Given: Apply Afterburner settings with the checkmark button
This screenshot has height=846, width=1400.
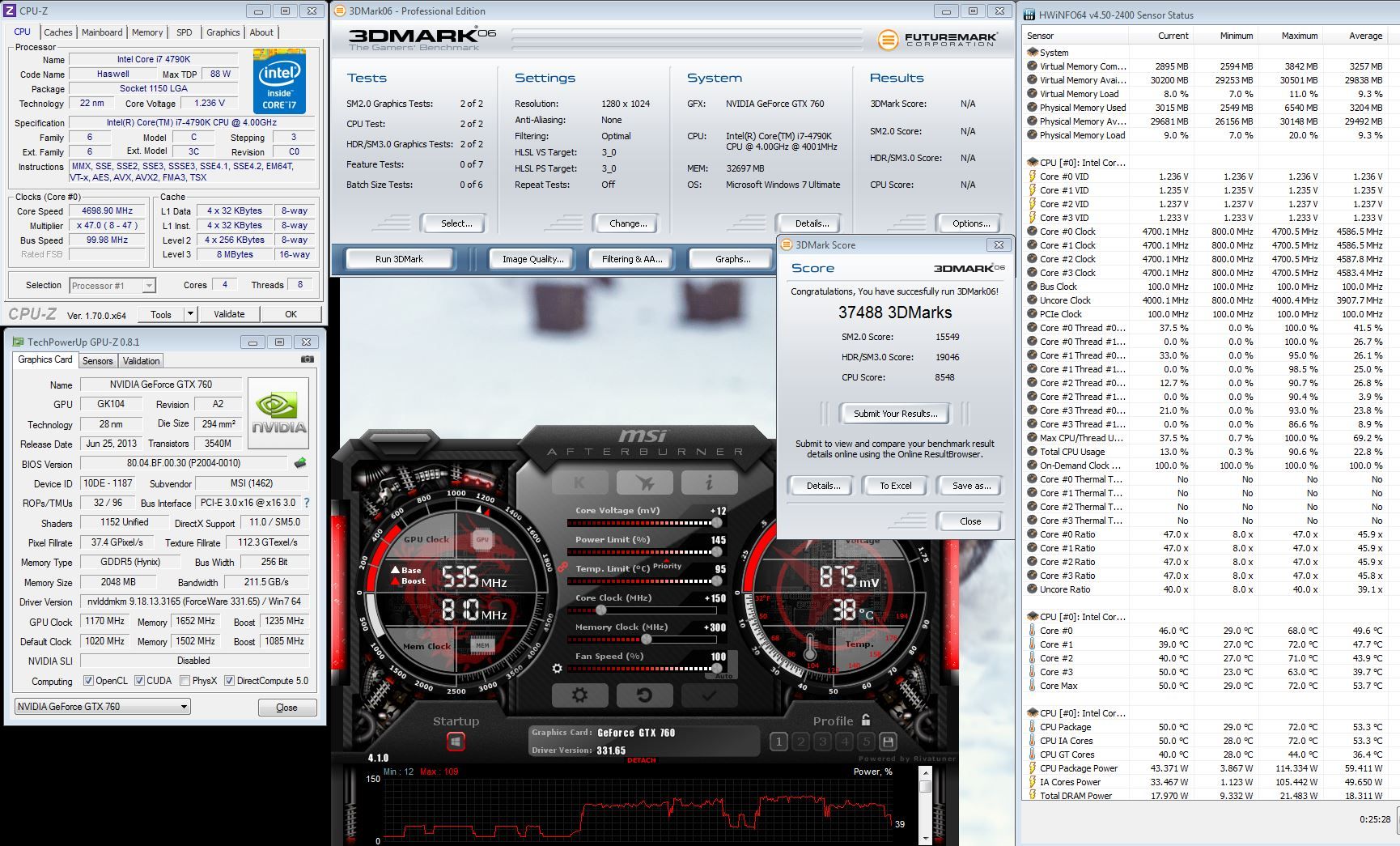Looking at the screenshot, I should click(x=709, y=695).
